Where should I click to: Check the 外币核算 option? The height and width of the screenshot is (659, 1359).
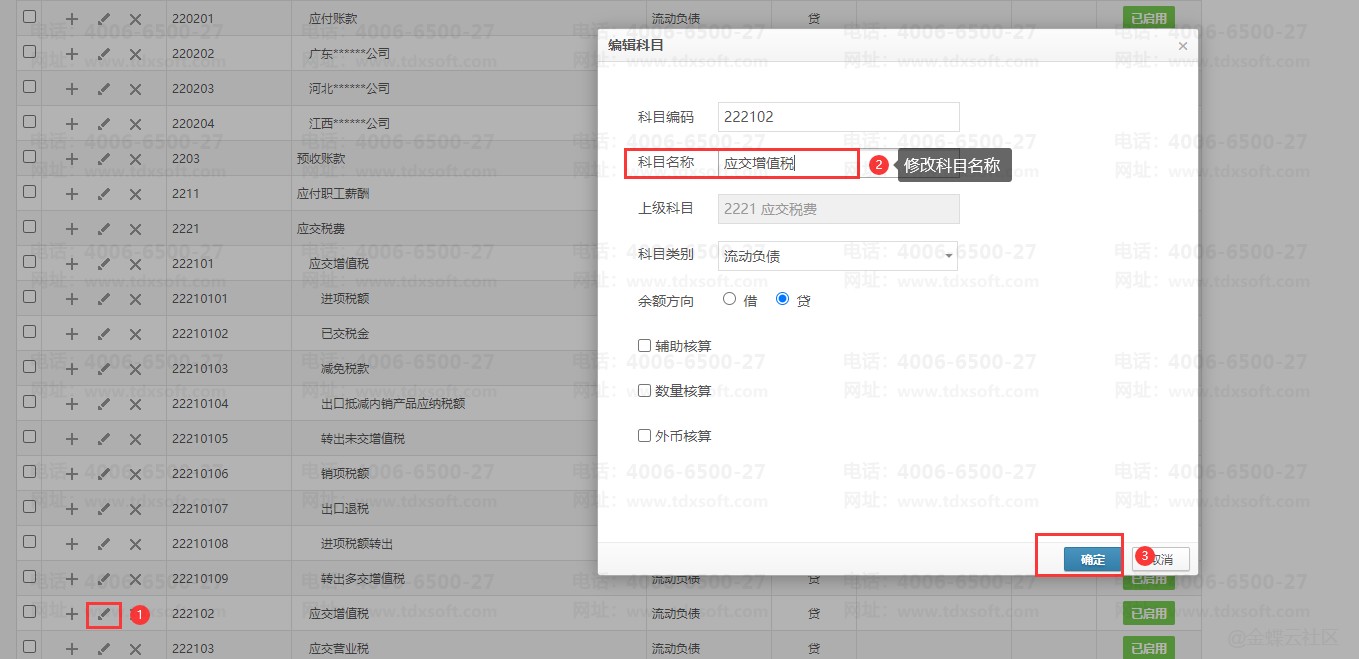click(x=645, y=436)
